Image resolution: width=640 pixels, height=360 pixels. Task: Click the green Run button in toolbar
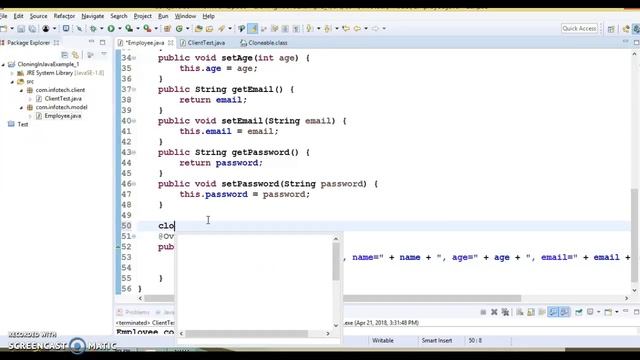coord(111,29)
